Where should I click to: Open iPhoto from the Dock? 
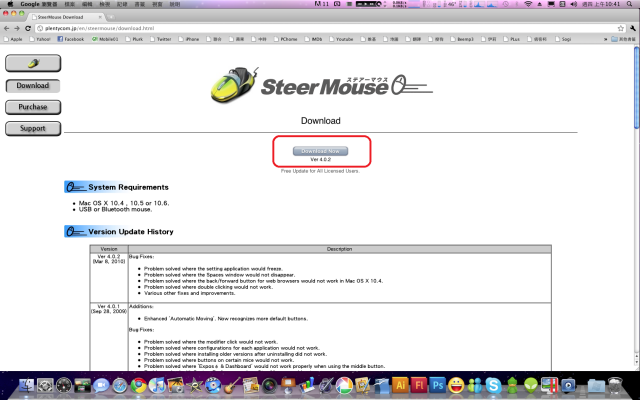[176, 385]
